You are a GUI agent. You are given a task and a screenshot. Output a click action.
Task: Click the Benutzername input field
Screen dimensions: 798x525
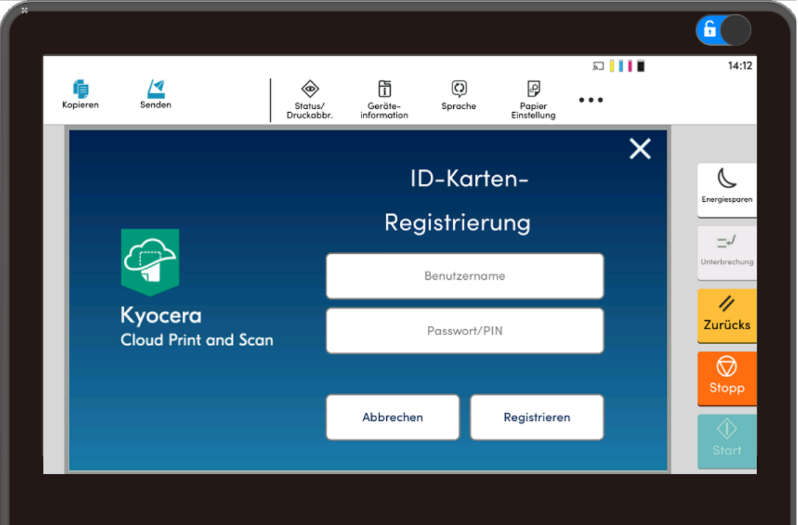pos(465,276)
